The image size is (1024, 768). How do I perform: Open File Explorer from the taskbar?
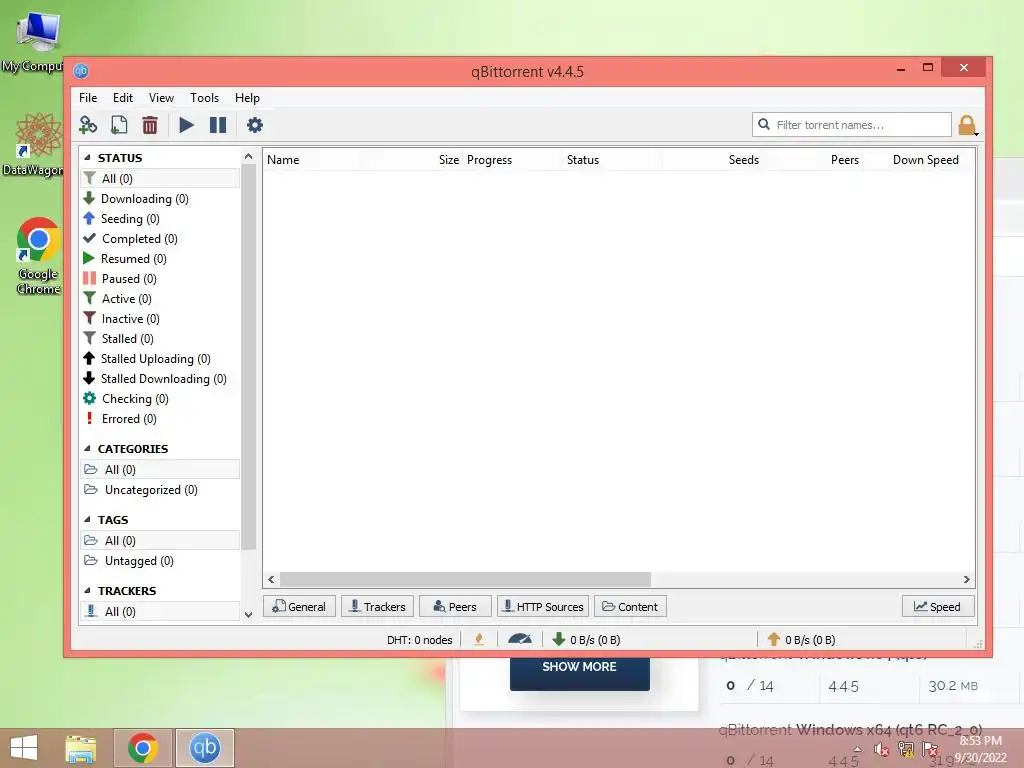click(81, 748)
